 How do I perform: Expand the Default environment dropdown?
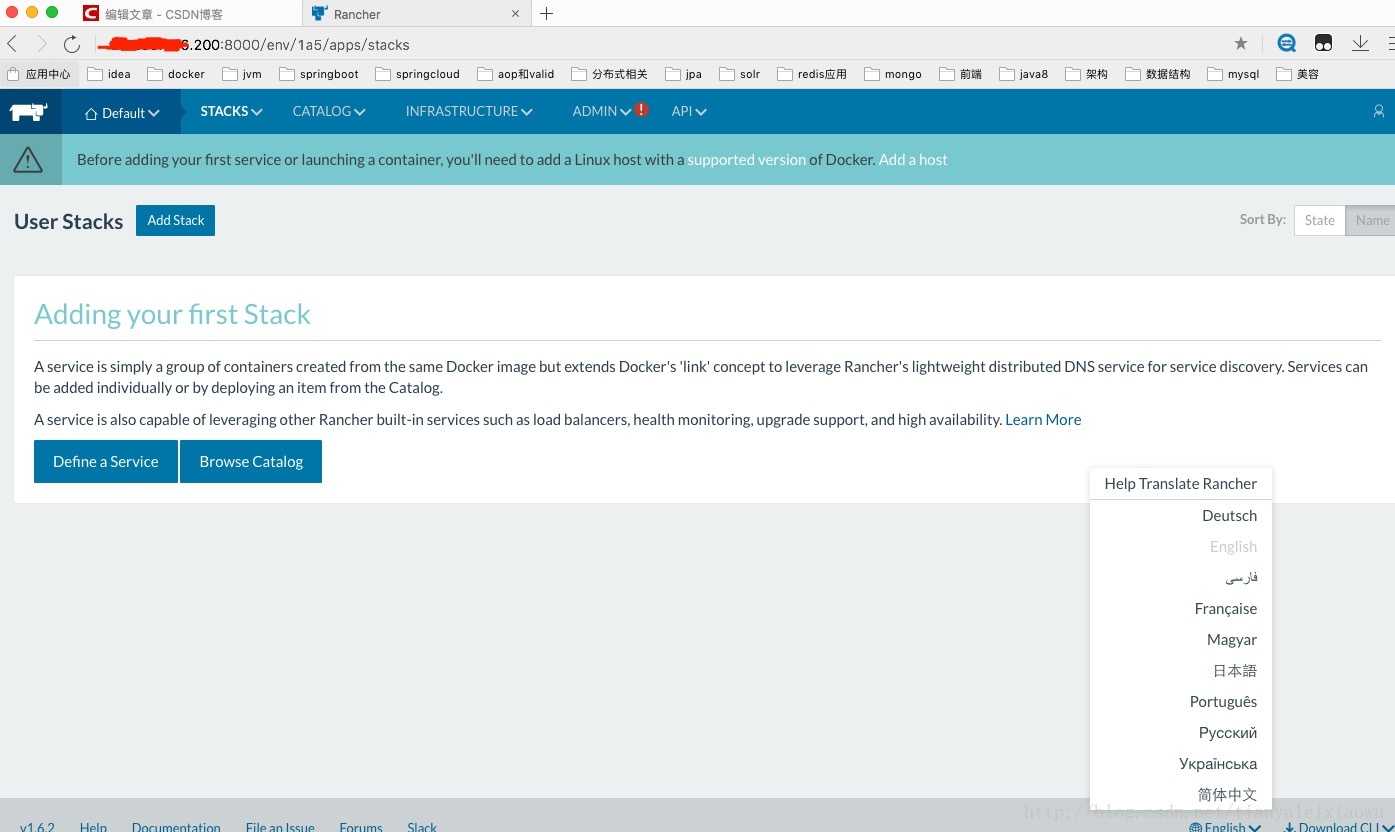[121, 112]
